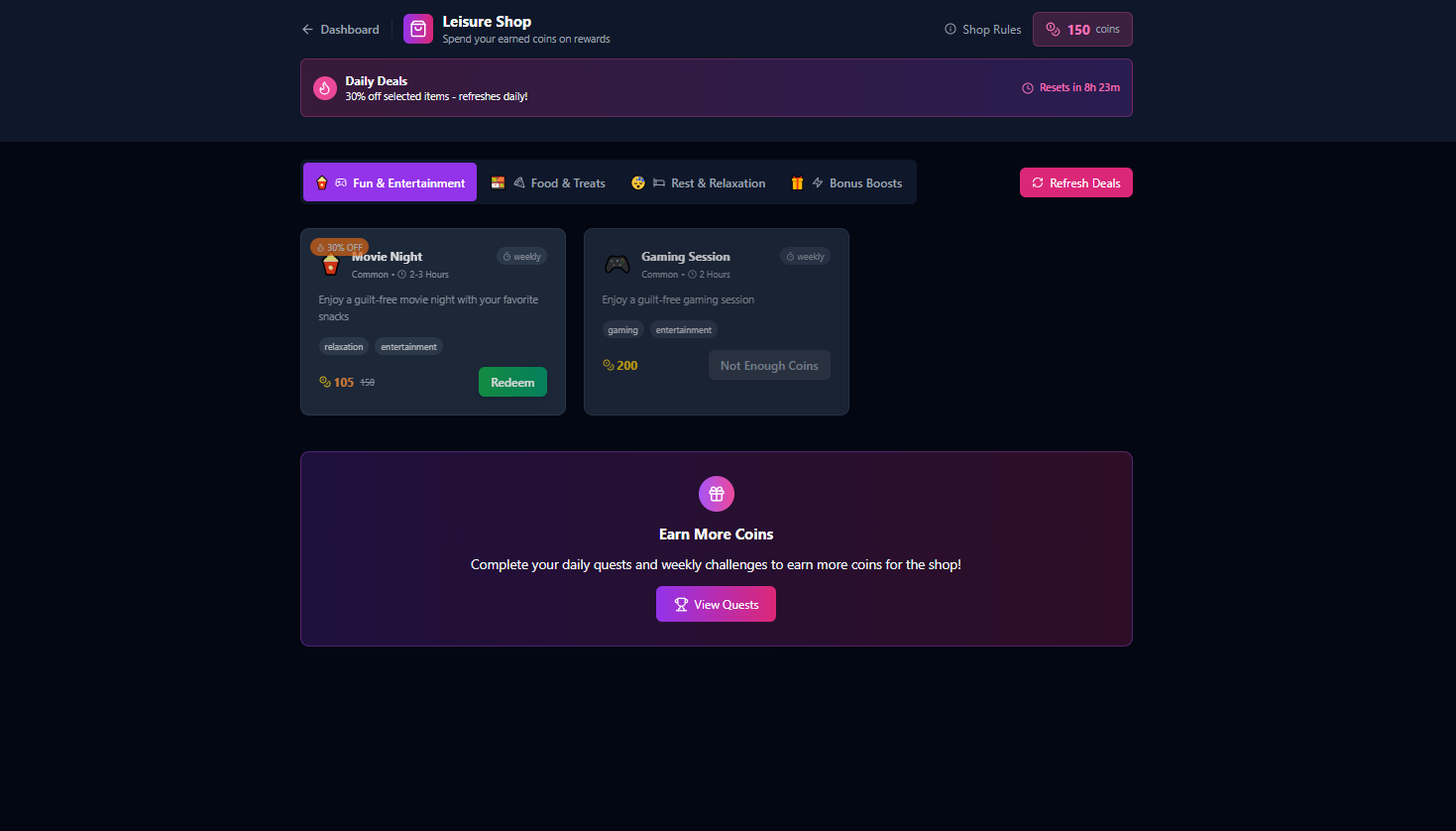Select the Fun & Entertainment tab

click(390, 182)
